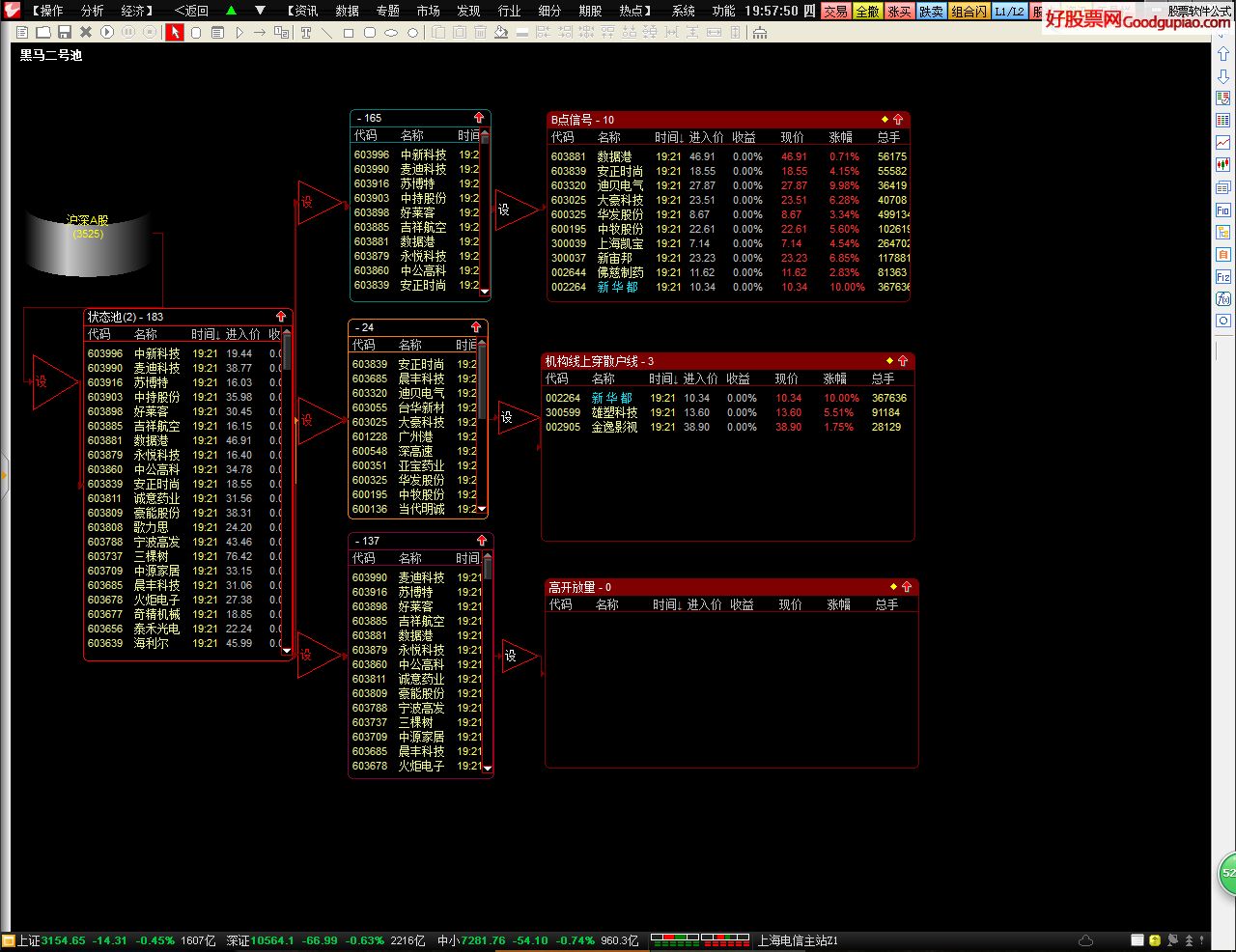Viewport: 1236px width, 952px height.
Task: Click the save floppy disk icon
Action: click(65, 32)
